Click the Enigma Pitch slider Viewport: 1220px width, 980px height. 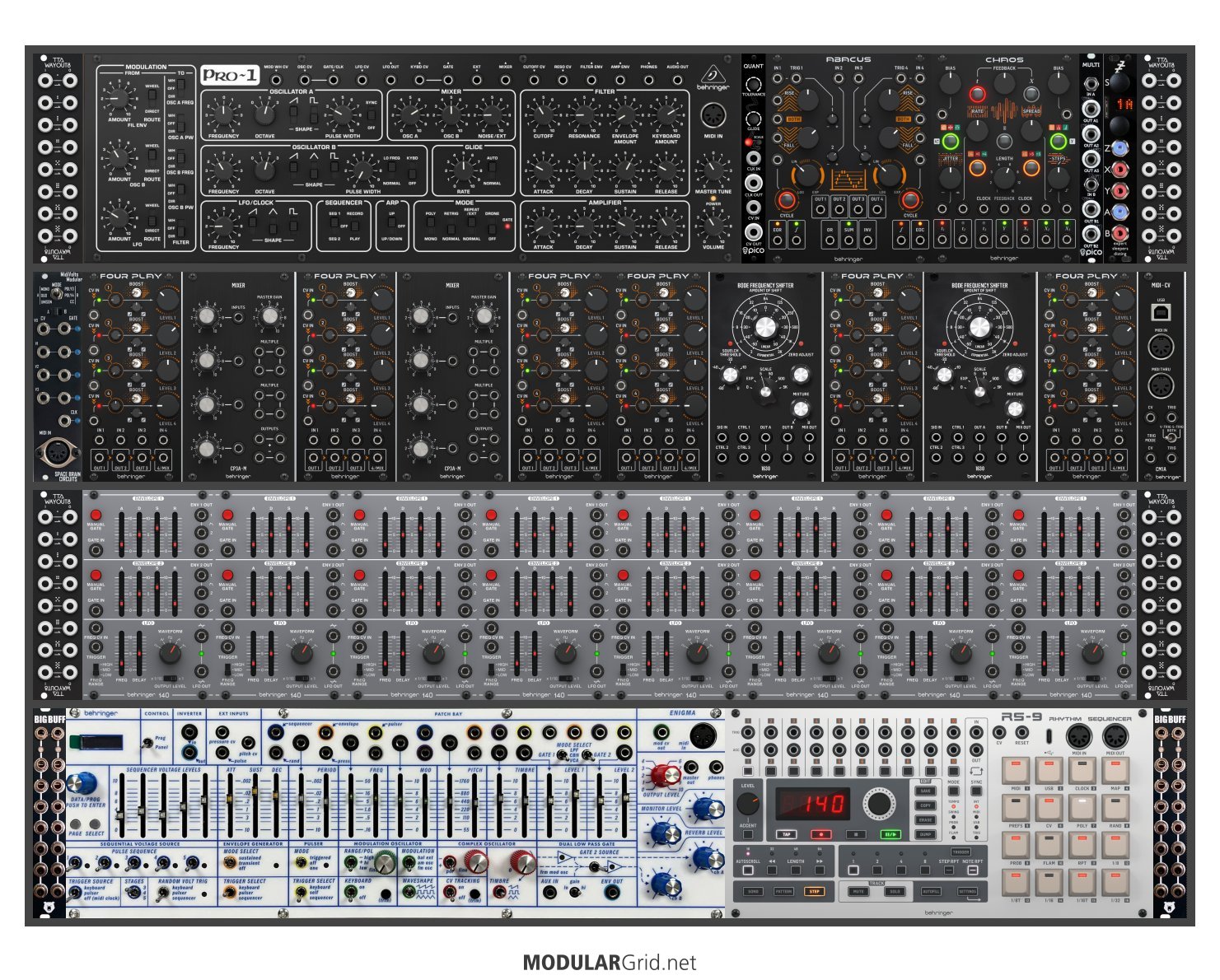click(474, 806)
